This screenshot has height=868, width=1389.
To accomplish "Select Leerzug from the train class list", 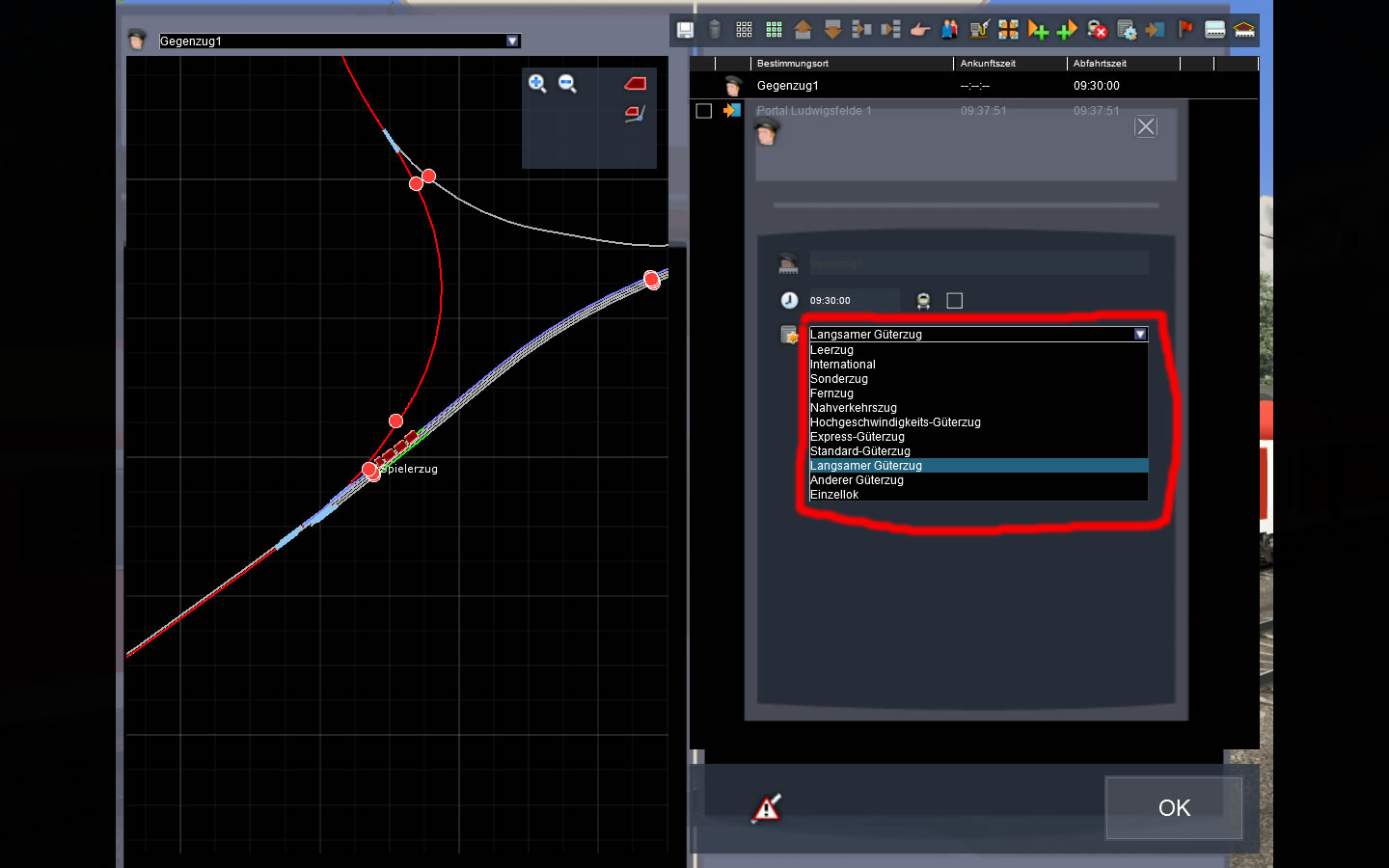I will (979, 350).
